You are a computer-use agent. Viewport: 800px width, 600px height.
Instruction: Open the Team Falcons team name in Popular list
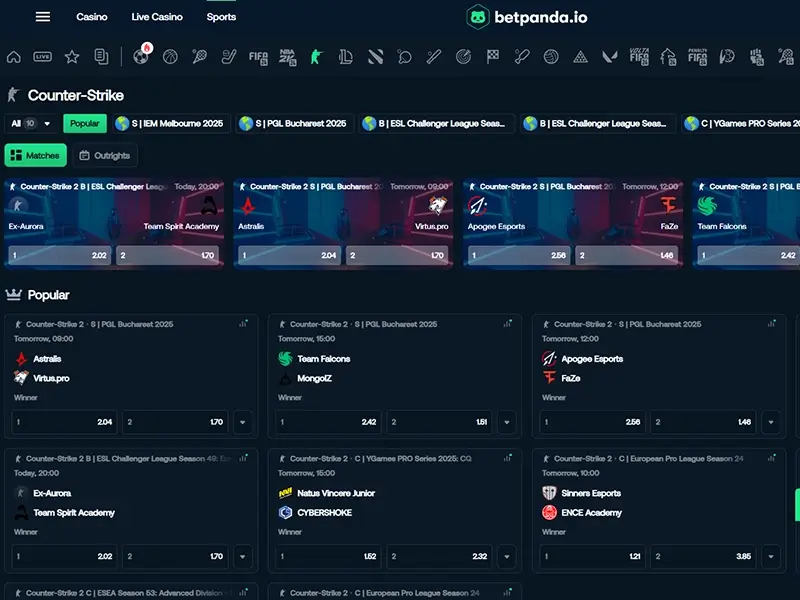pyautogui.click(x=323, y=359)
